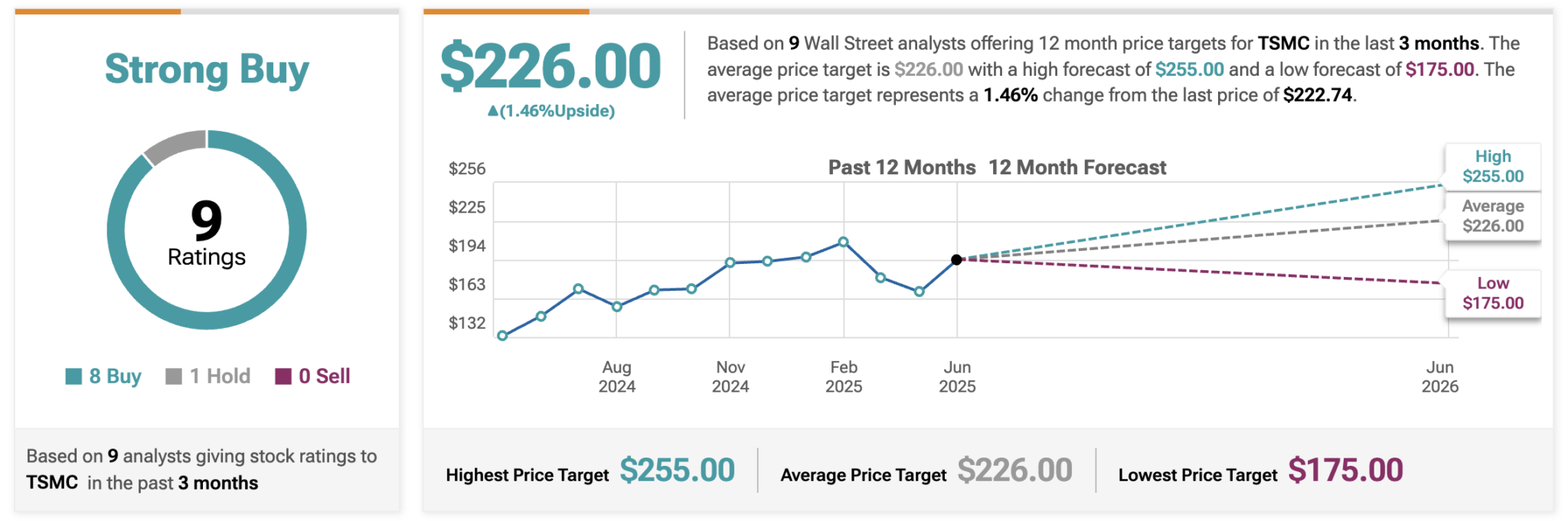This screenshot has height=521, width=1568.
Task: Click the bold TSMC ticker in description
Action: tap(1283, 44)
